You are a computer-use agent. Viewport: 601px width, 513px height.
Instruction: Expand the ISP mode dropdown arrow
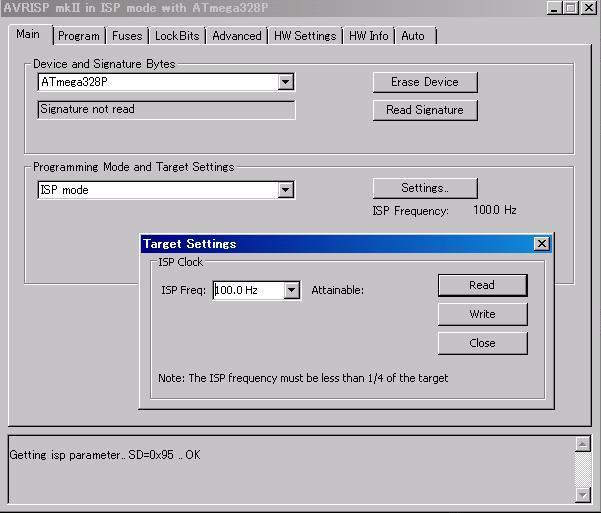[x=286, y=190]
